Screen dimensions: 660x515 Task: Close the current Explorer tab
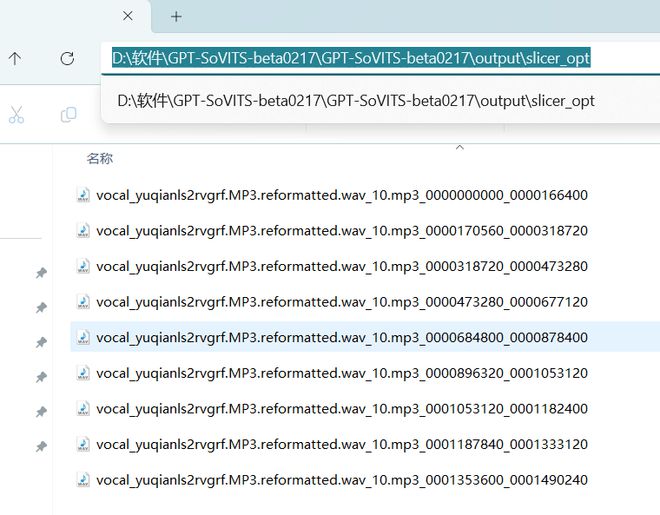point(127,17)
